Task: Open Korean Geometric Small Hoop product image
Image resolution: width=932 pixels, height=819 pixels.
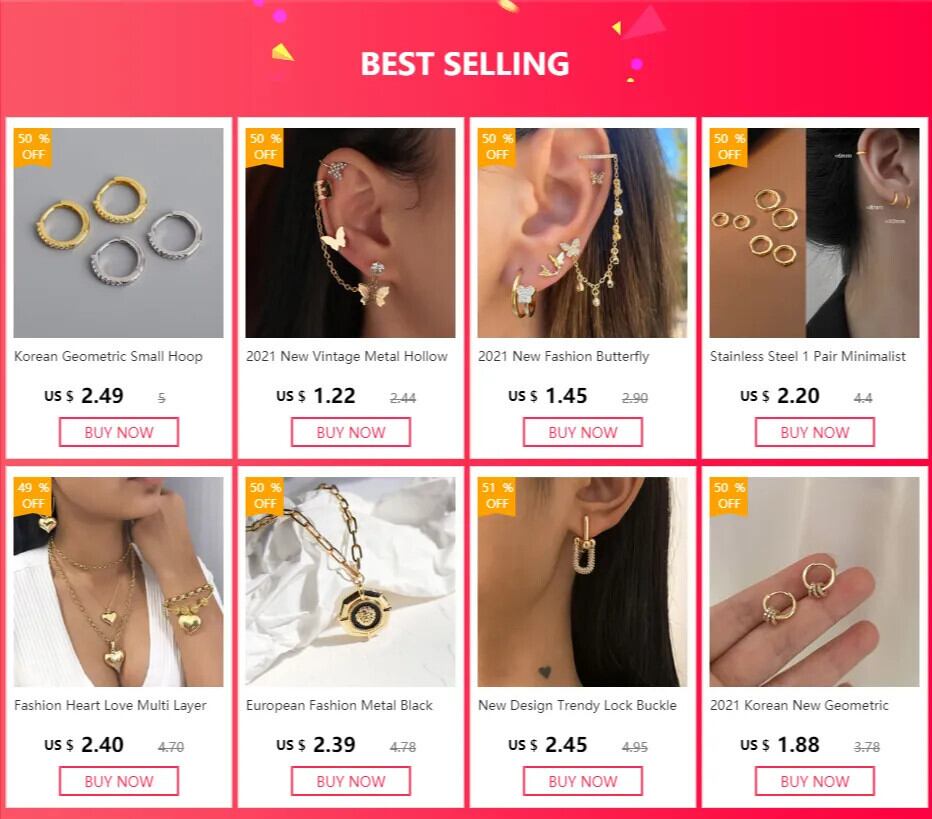Action: [x=119, y=233]
